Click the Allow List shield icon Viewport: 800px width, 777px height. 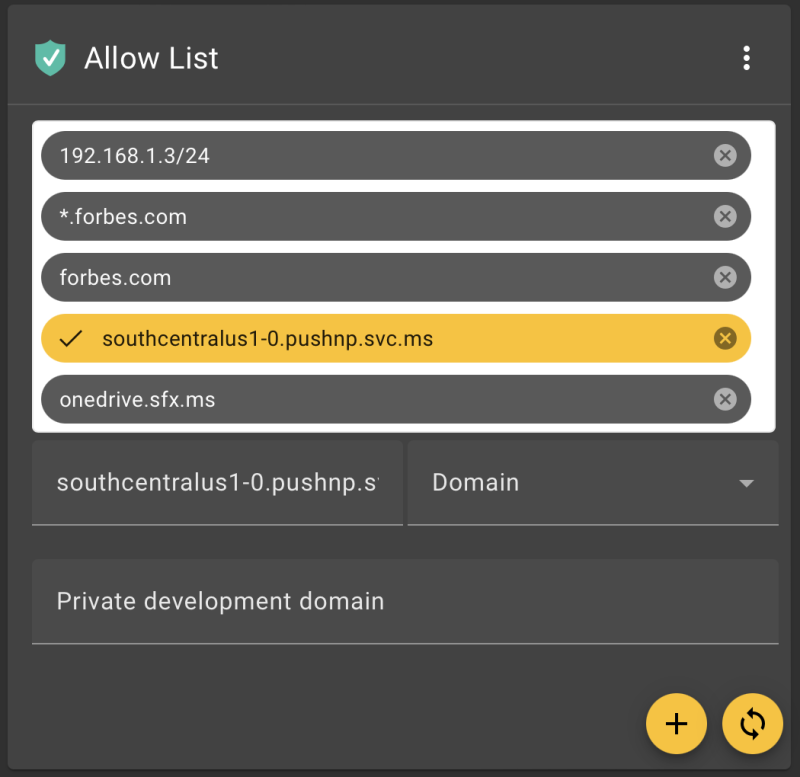50,58
